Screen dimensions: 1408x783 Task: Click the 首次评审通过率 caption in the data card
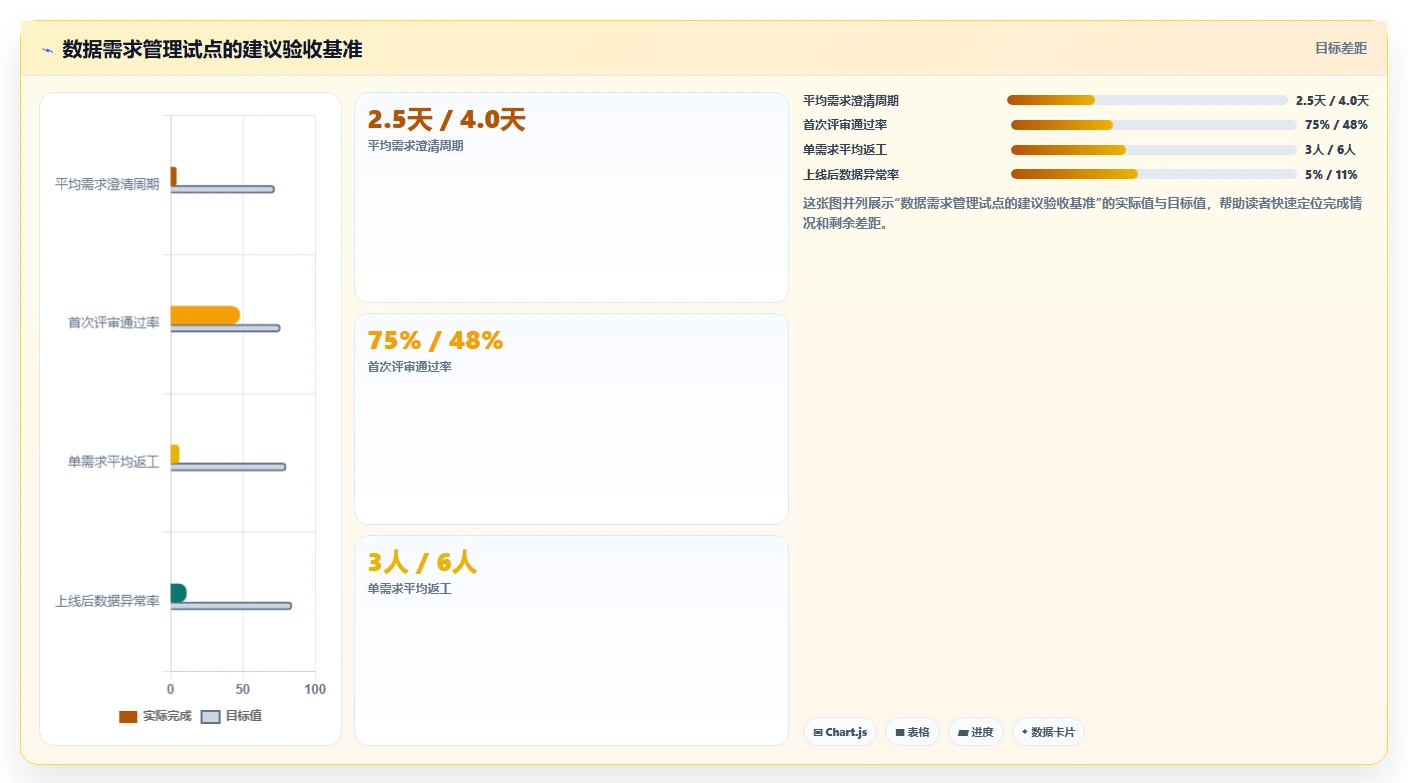pyautogui.click(x=409, y=367)
